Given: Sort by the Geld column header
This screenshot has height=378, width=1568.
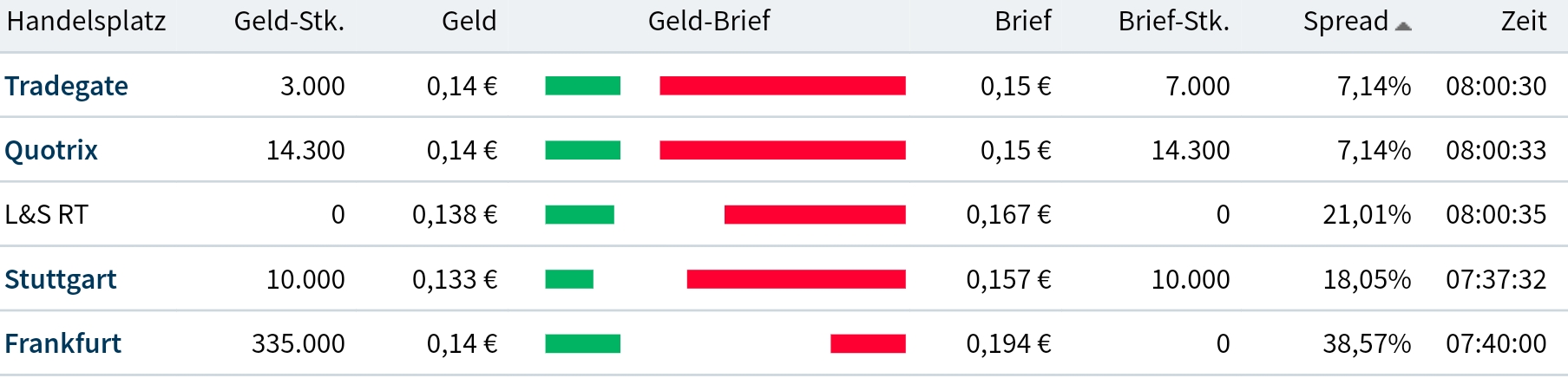Looking at the screenshot, I should coord(469,22).
